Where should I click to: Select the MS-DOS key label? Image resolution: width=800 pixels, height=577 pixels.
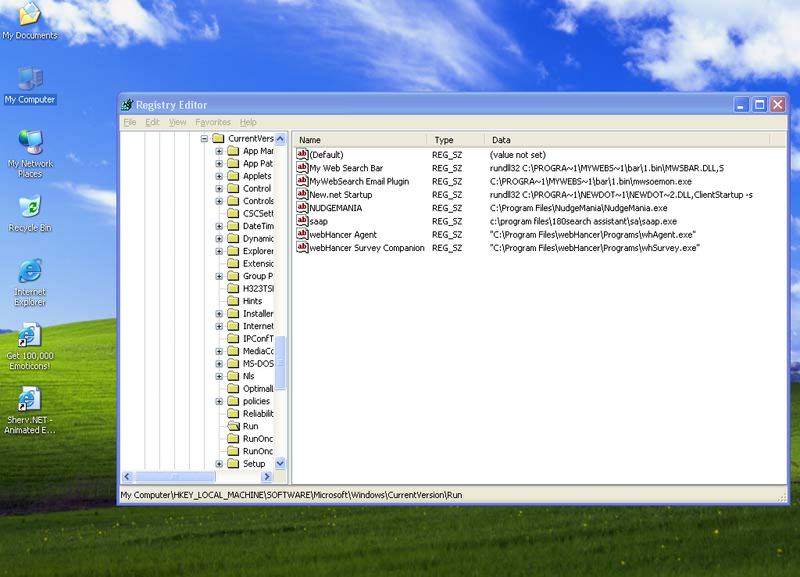coord(258,364)
